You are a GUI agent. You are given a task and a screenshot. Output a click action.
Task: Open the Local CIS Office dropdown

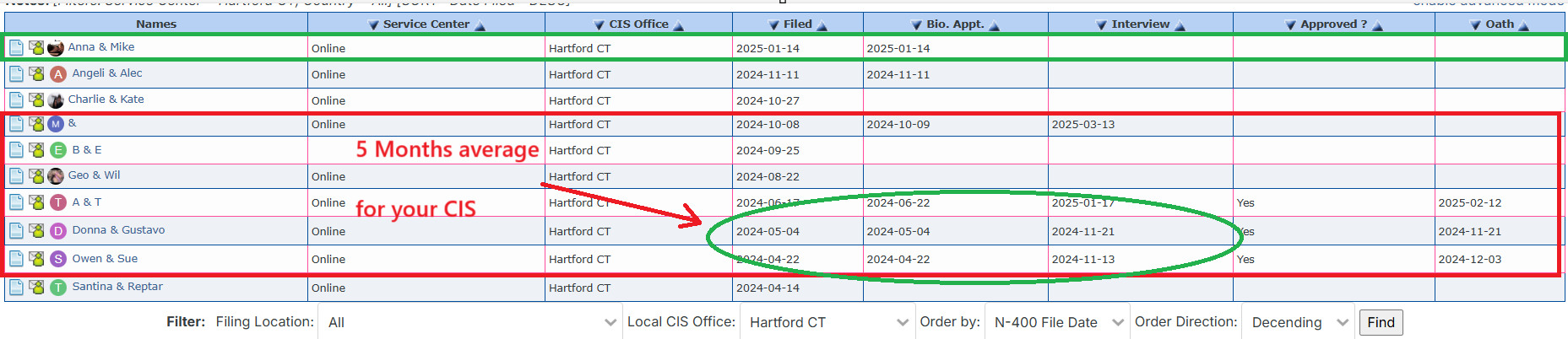pos(828,322)
